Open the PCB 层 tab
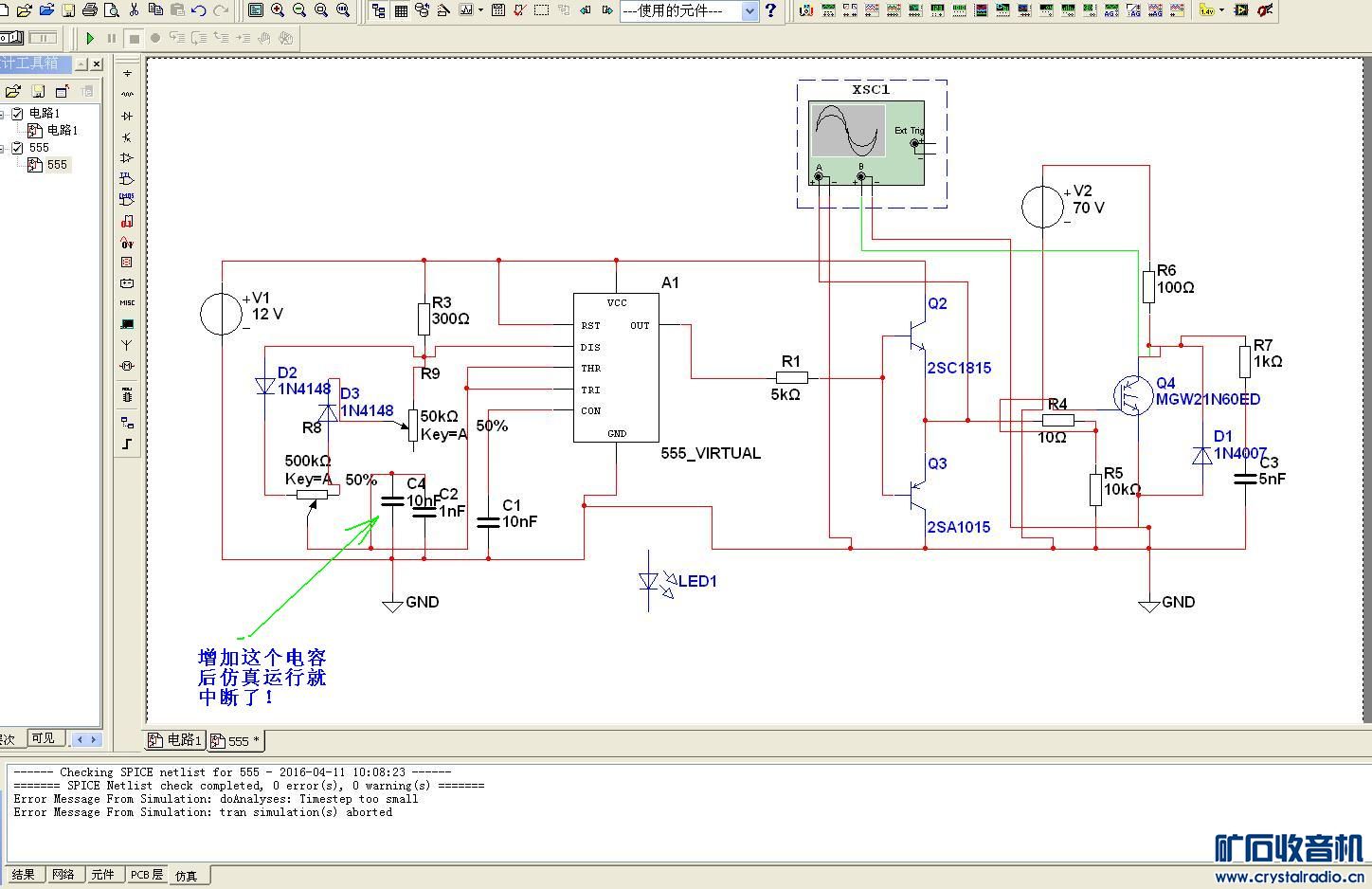 coord(146,875)
